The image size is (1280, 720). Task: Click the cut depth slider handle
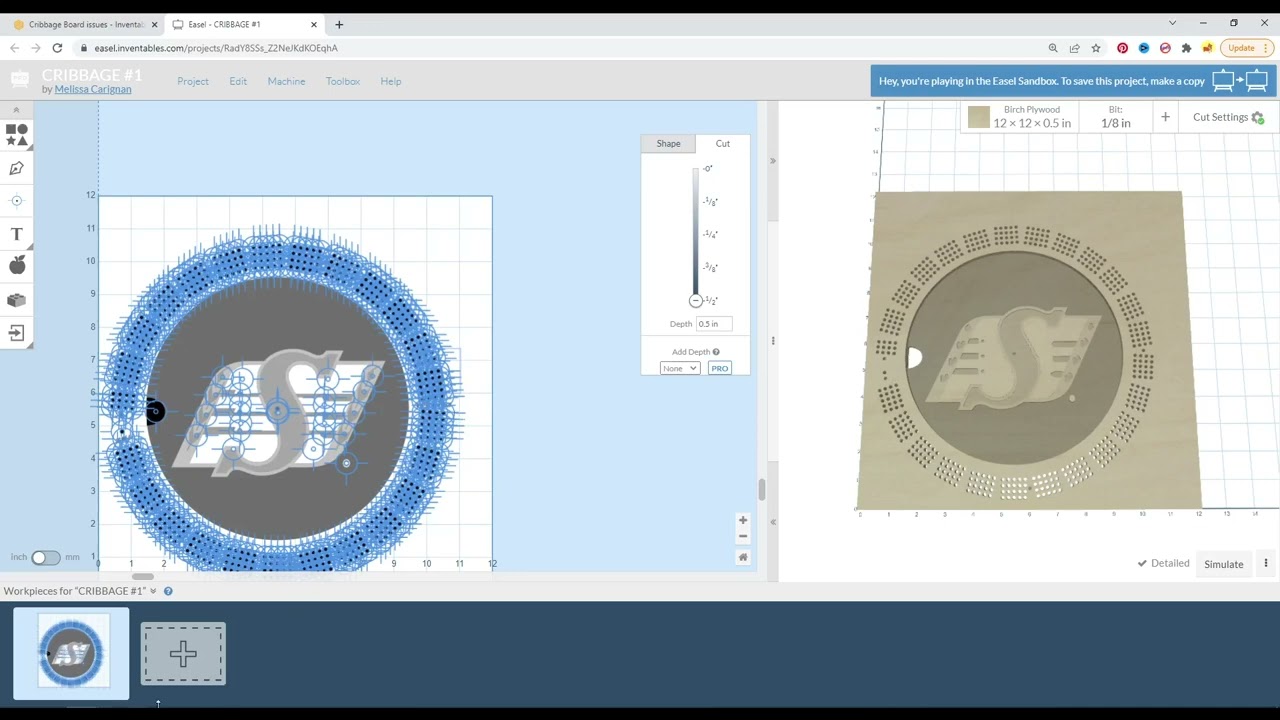696,300
